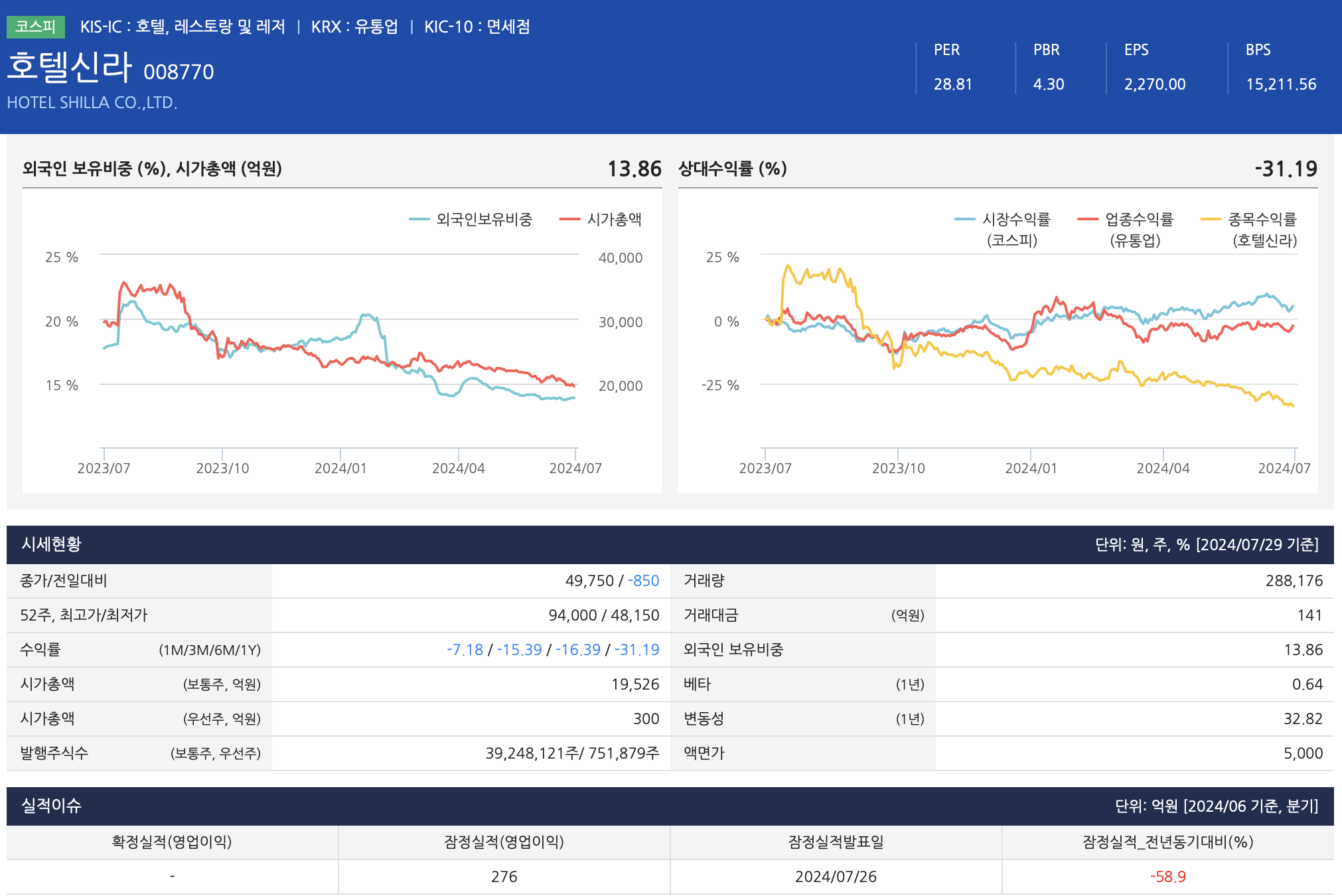Click the 시세현황 section header
The image size is (1342, 896).
[x=51, y=544]
